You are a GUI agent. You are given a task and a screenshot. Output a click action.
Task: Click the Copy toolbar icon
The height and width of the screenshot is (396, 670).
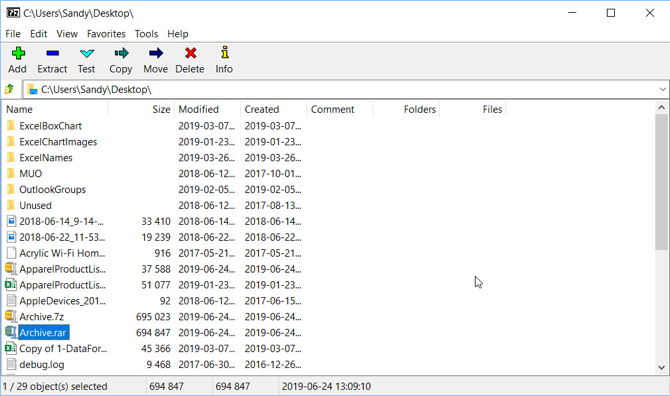click(x=121, y=53)
